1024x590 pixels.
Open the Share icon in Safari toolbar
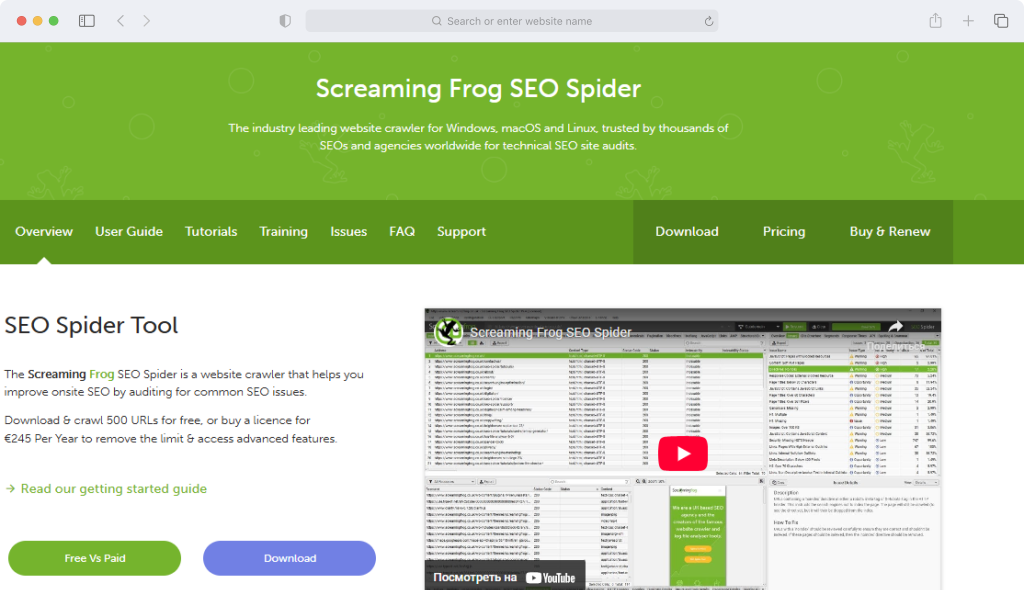[935, 20]
